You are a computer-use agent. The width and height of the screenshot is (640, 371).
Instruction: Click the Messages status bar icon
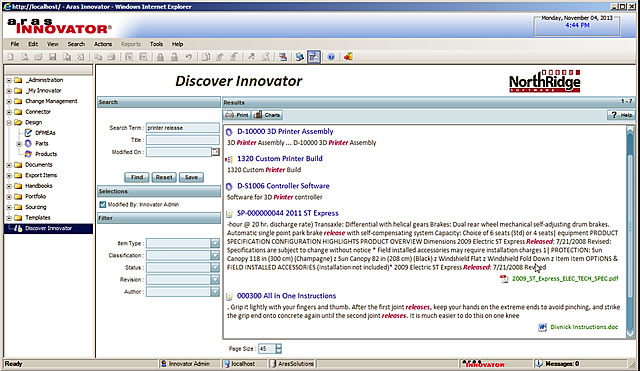[539, 364]
